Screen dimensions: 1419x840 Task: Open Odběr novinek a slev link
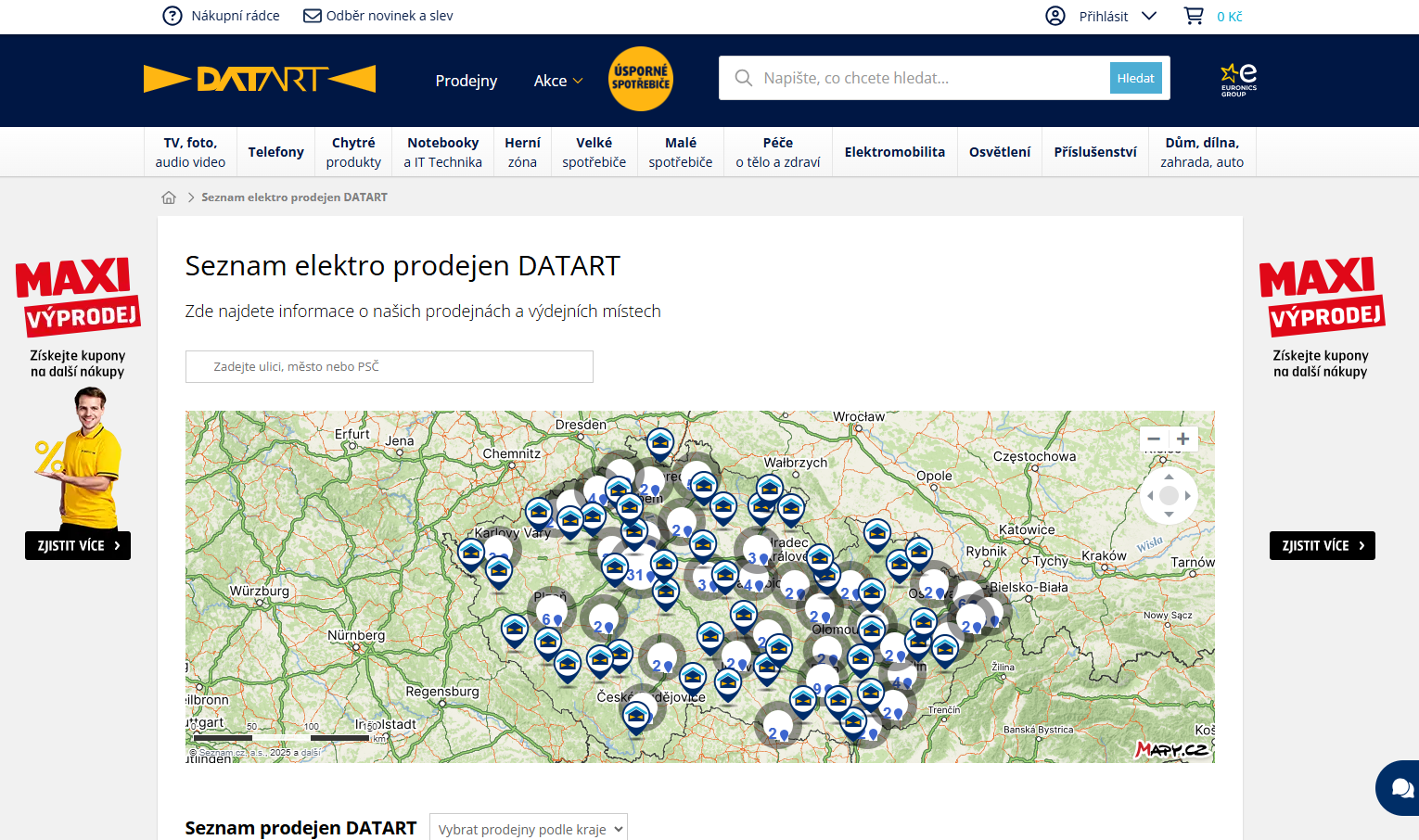point(390,16)
